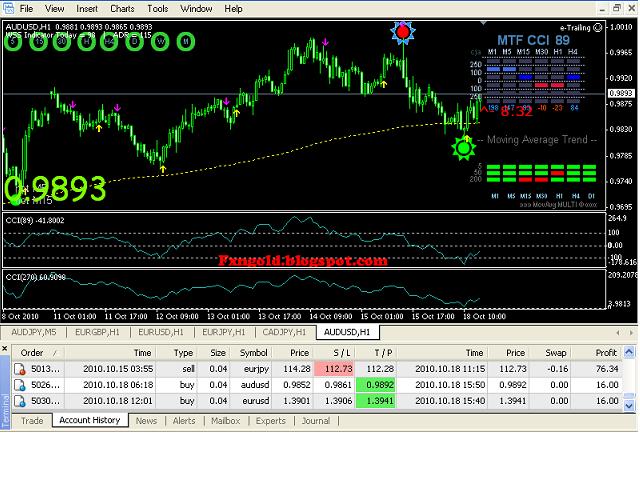The height and width of the screenshot is (480, 640).
Task: Switch to the EURUSD,H1 chart tab
Action: (x=161, y=332)
